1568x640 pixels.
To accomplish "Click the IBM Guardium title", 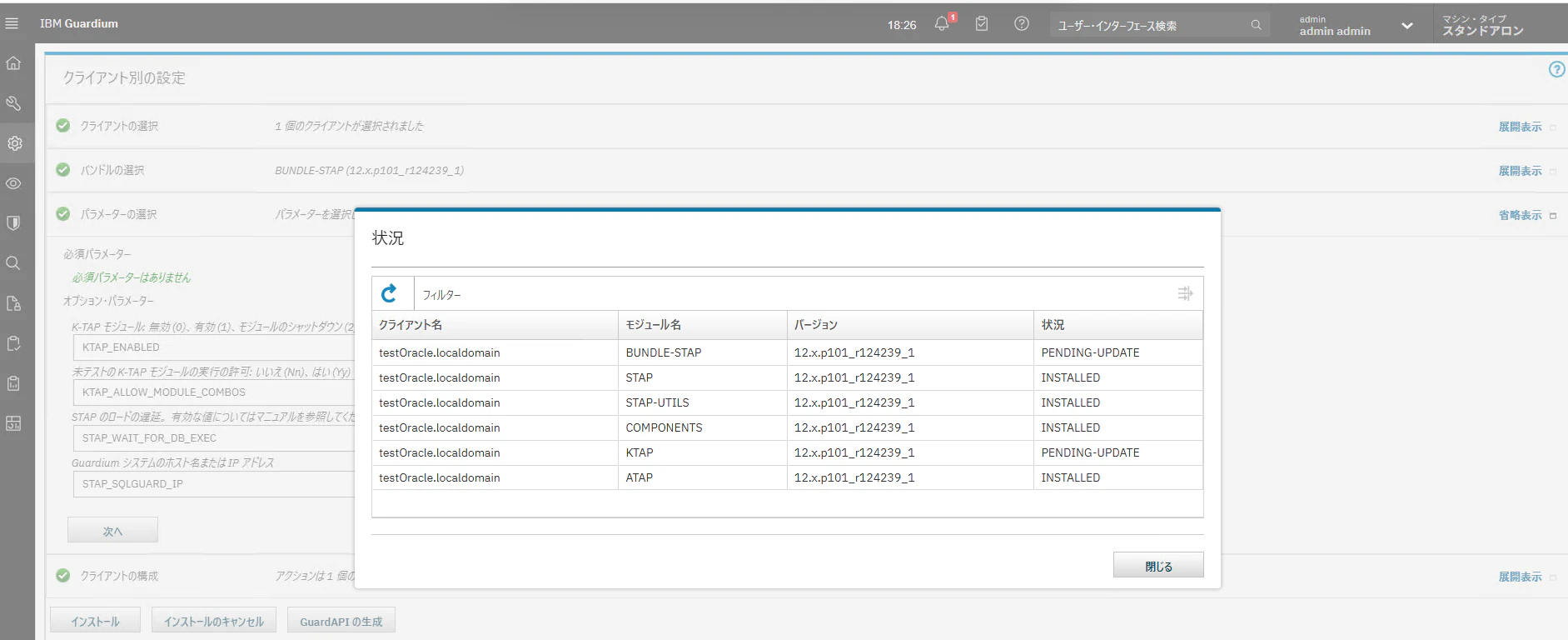I will tap(79, 23).
